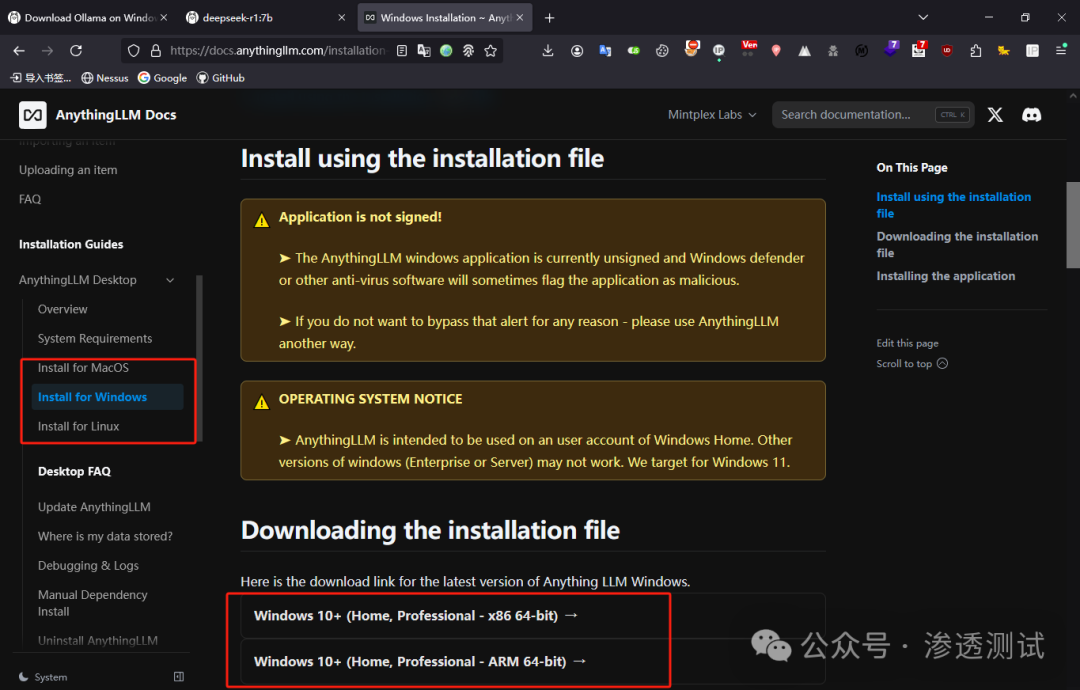Reload the current page
The width and height of the screenshot is (1080, 690).
tap(76, 50)
